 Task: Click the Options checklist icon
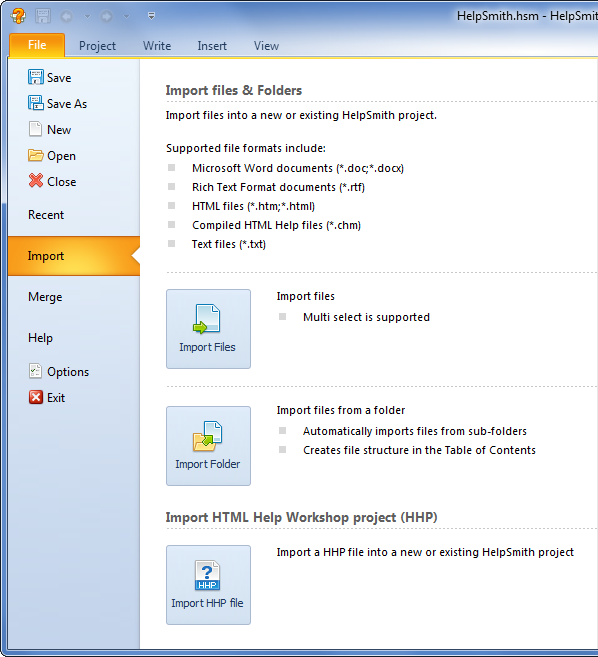tap(35, 371)
